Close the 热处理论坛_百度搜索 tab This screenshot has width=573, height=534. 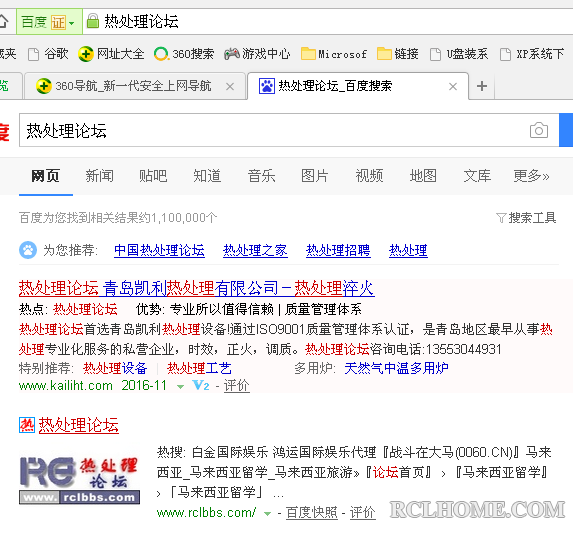point(453,87)
